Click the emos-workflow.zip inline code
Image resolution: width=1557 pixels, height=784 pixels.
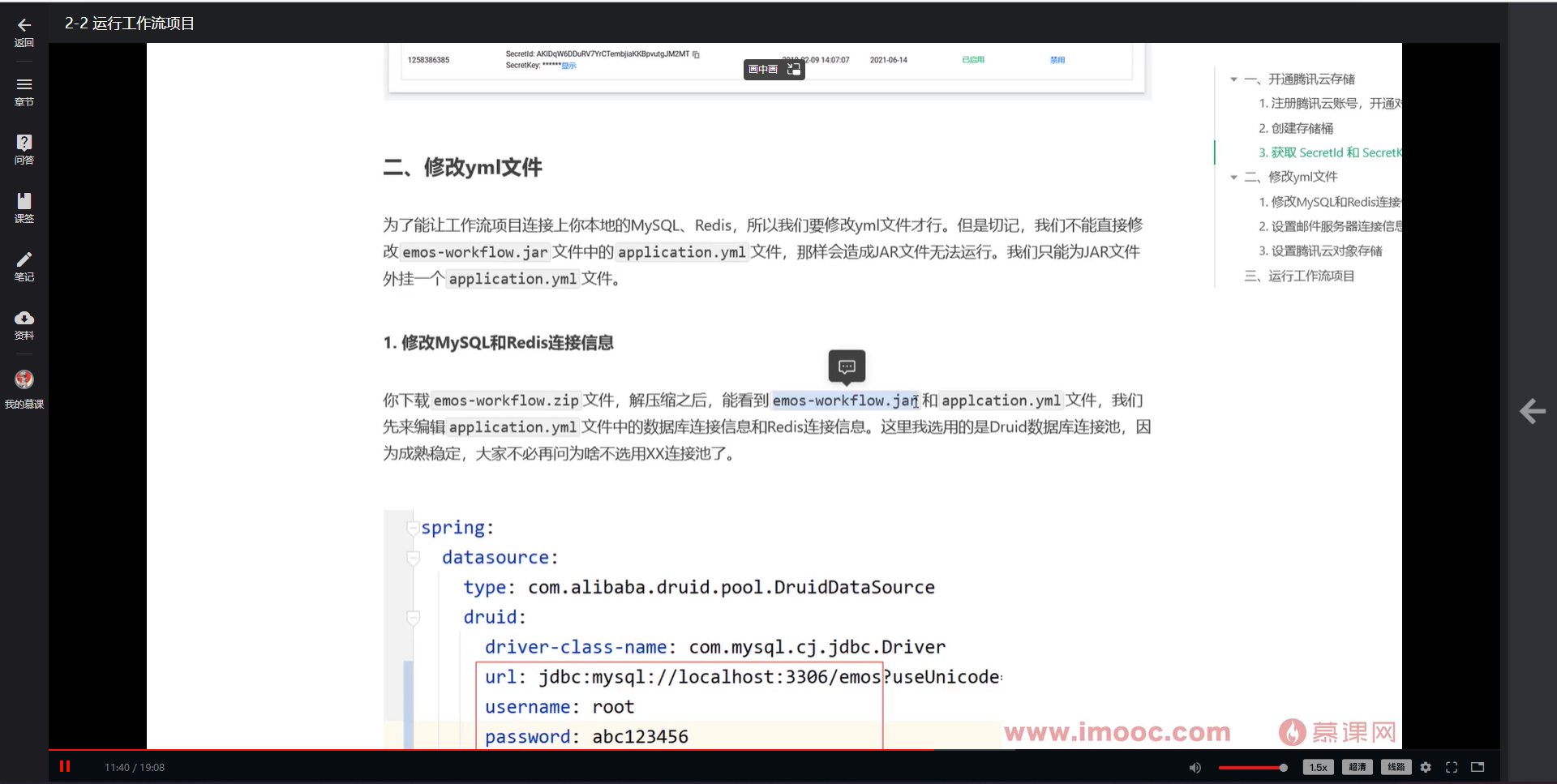[x=506, y=401]
